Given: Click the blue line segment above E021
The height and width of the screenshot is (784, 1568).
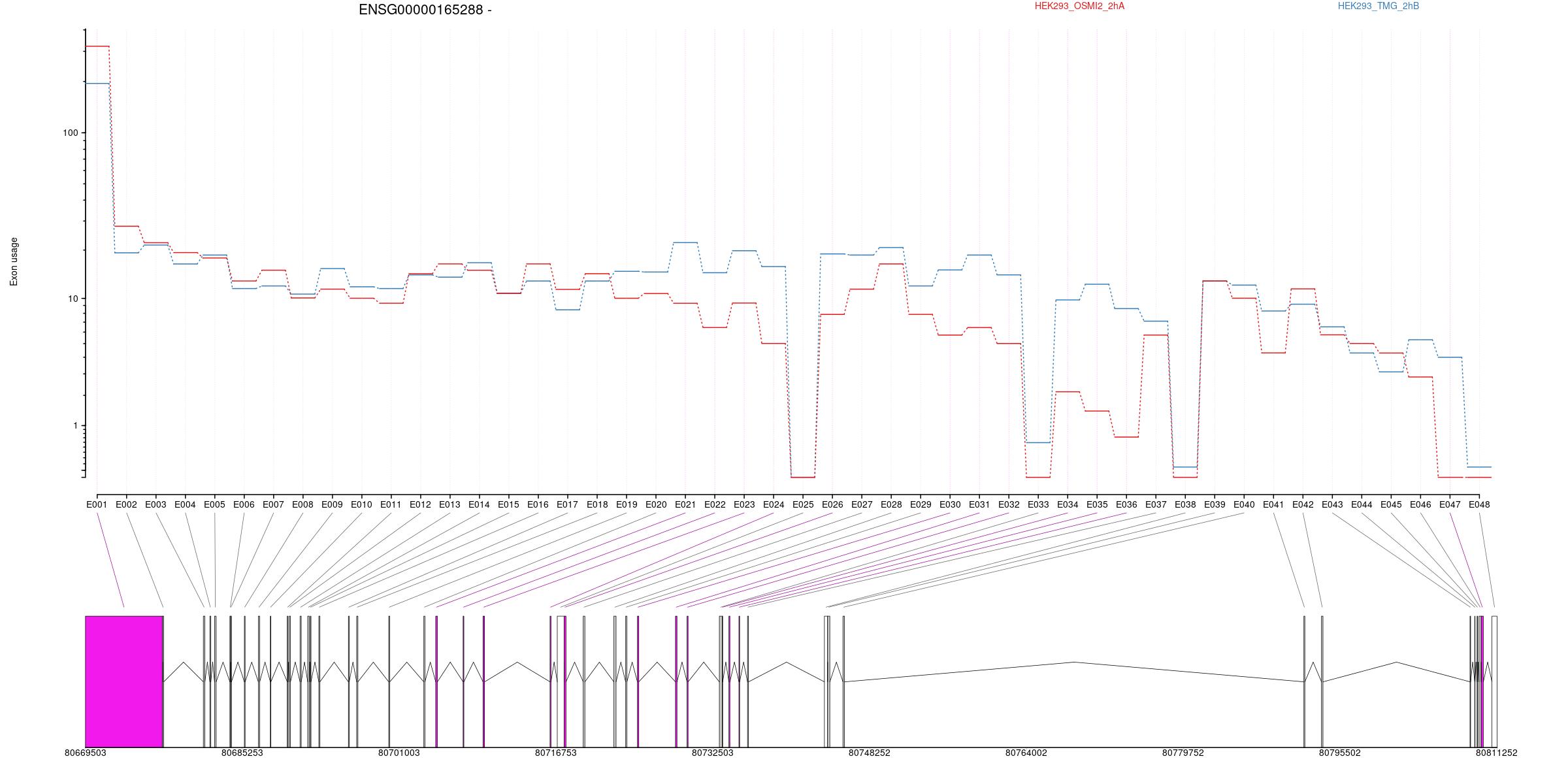Looking at the screenshot, I should tap(685, 242).
